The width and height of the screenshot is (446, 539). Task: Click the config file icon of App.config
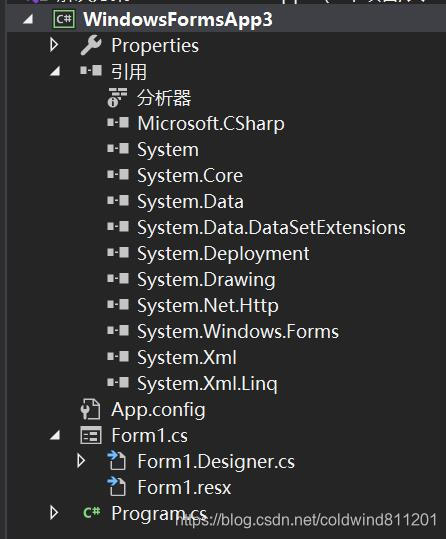click(x=90, y=409)
